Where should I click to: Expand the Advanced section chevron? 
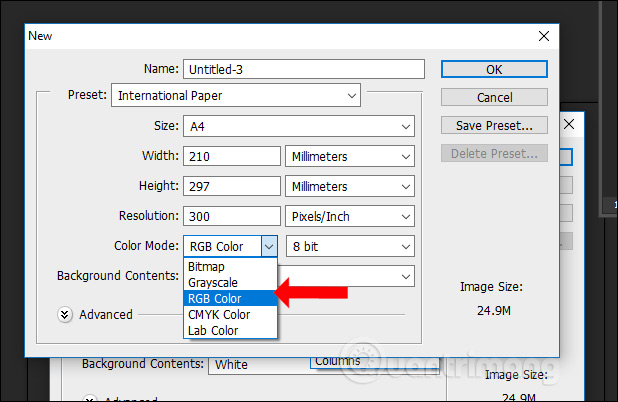pos(66,314)
